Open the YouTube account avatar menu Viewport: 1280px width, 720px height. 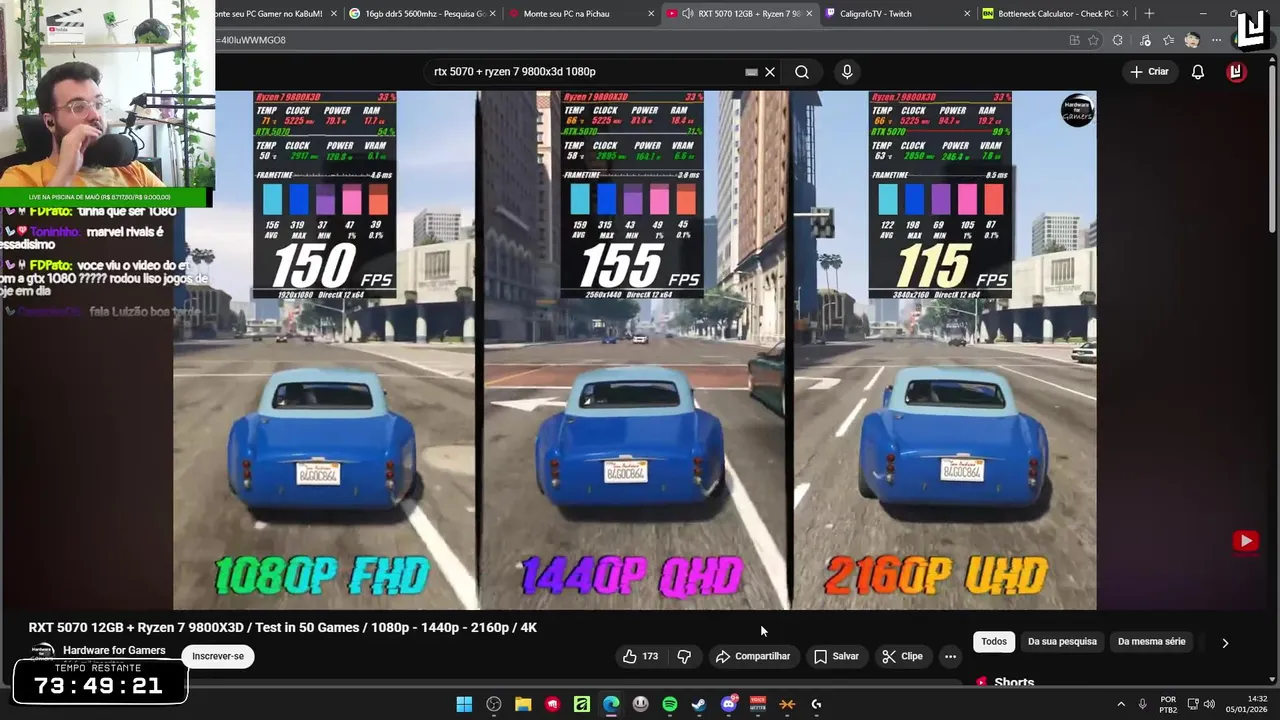point(1236,72)
